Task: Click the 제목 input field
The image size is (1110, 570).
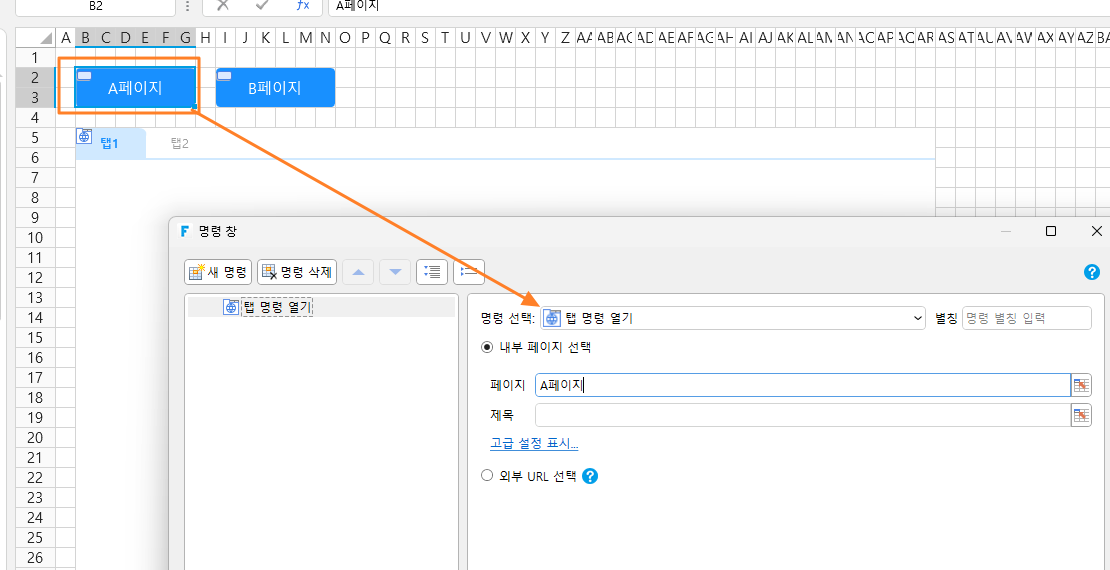Action: pyautogui.click(x=802, y=416)
